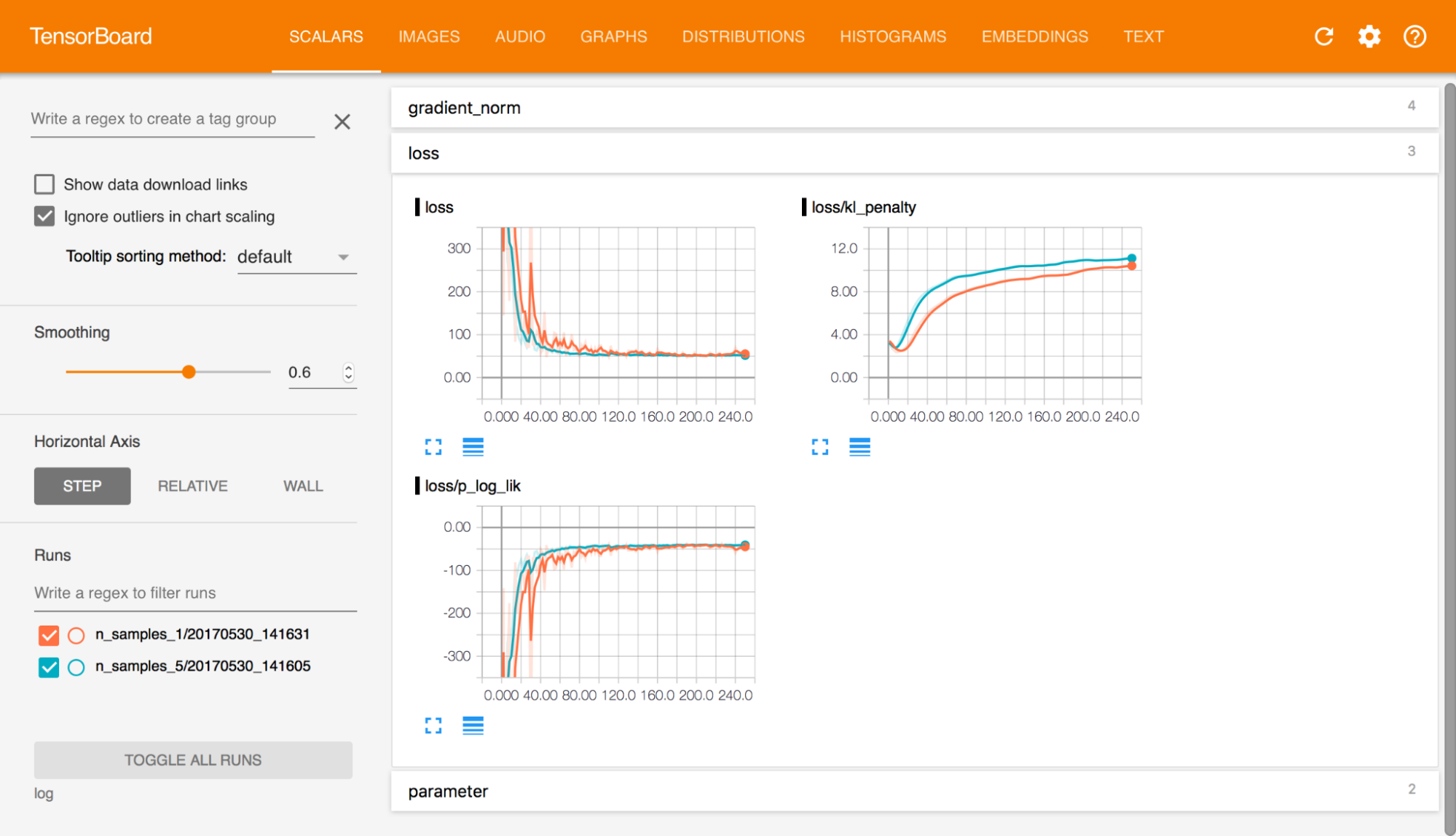Toggle the Show data download links checkbox
The height and width of the screenshot is (836, 1456).
coord(45,184)
